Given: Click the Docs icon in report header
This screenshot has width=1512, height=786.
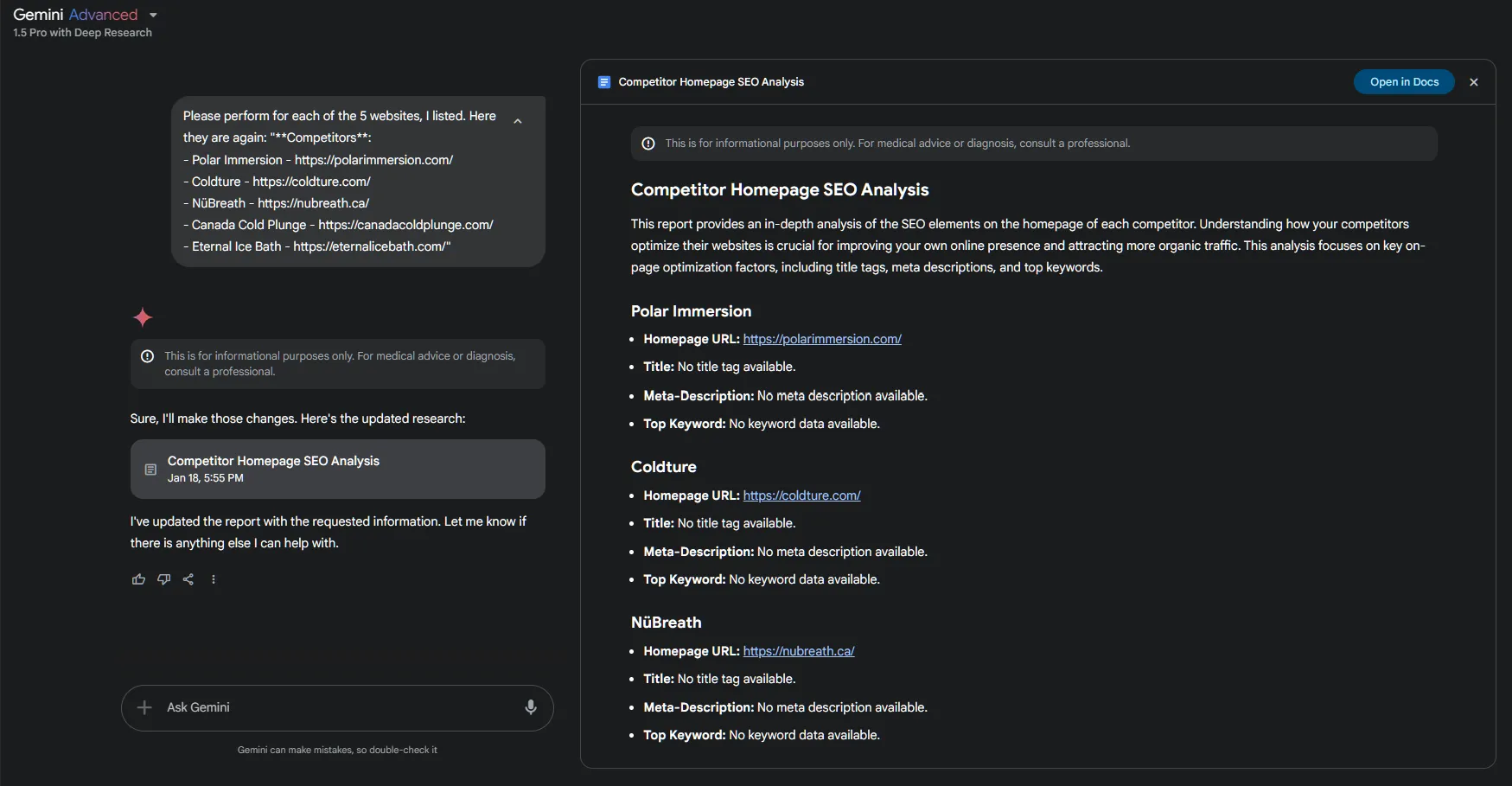Looking at the screenshot, I should tap(604, 82).
